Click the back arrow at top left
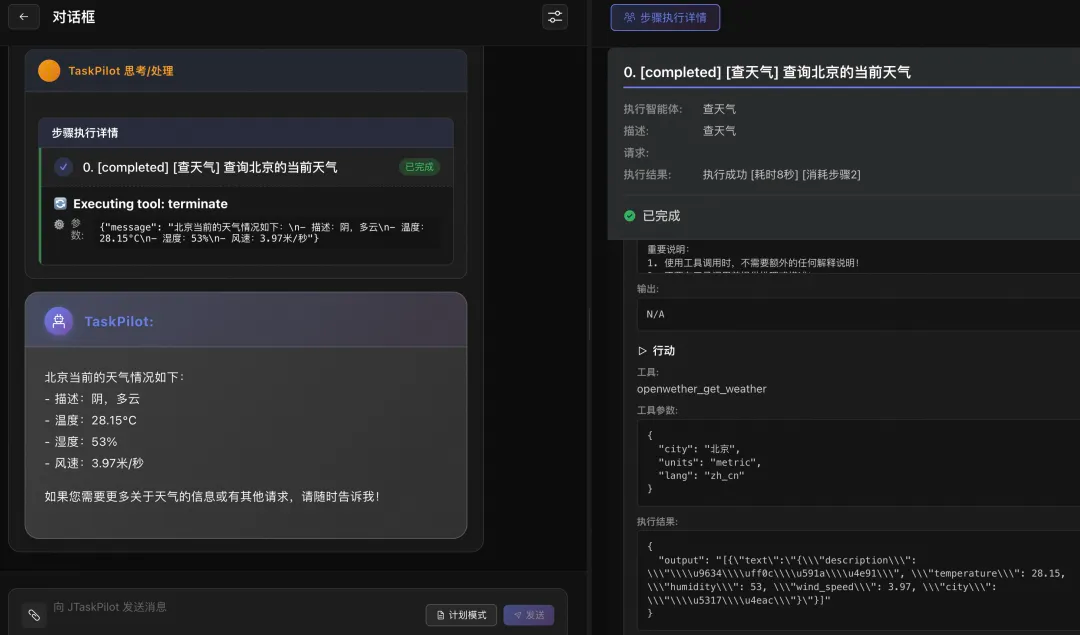 (22, 16)
